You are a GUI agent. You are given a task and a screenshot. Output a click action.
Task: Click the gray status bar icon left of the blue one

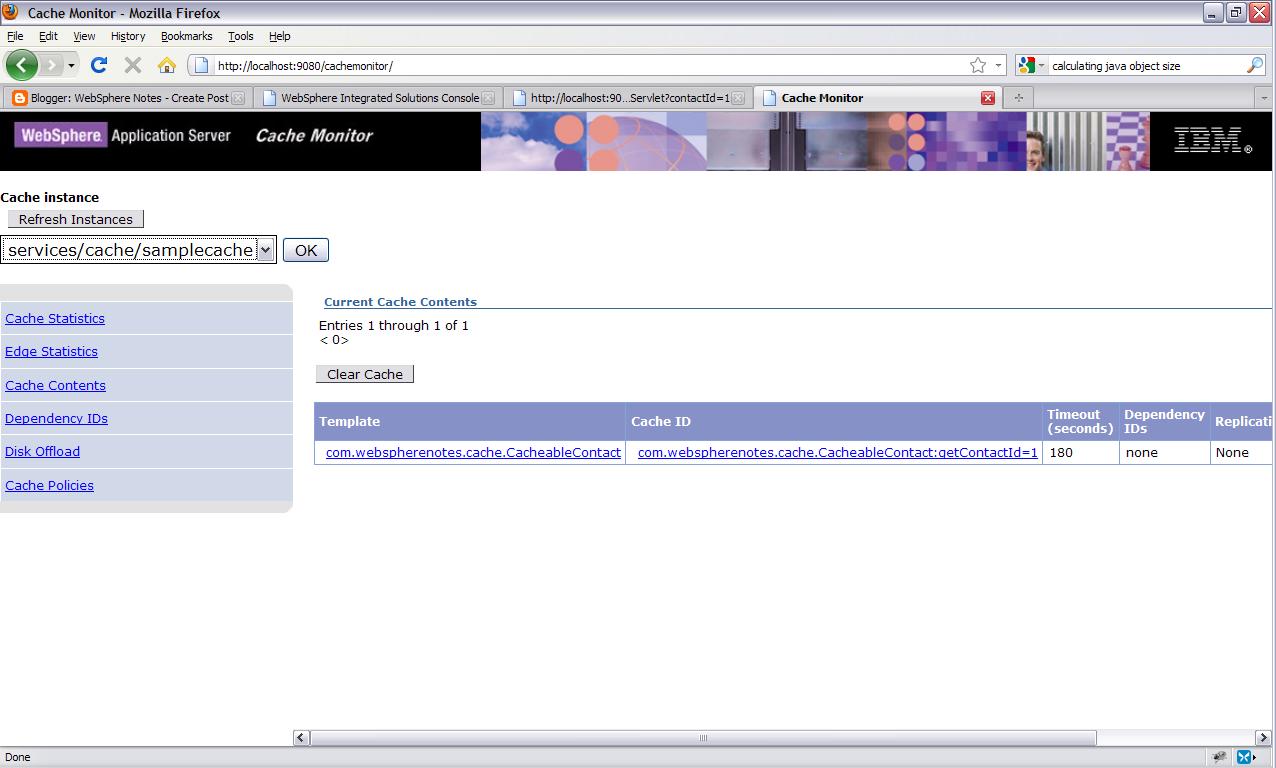point(1220,757)
